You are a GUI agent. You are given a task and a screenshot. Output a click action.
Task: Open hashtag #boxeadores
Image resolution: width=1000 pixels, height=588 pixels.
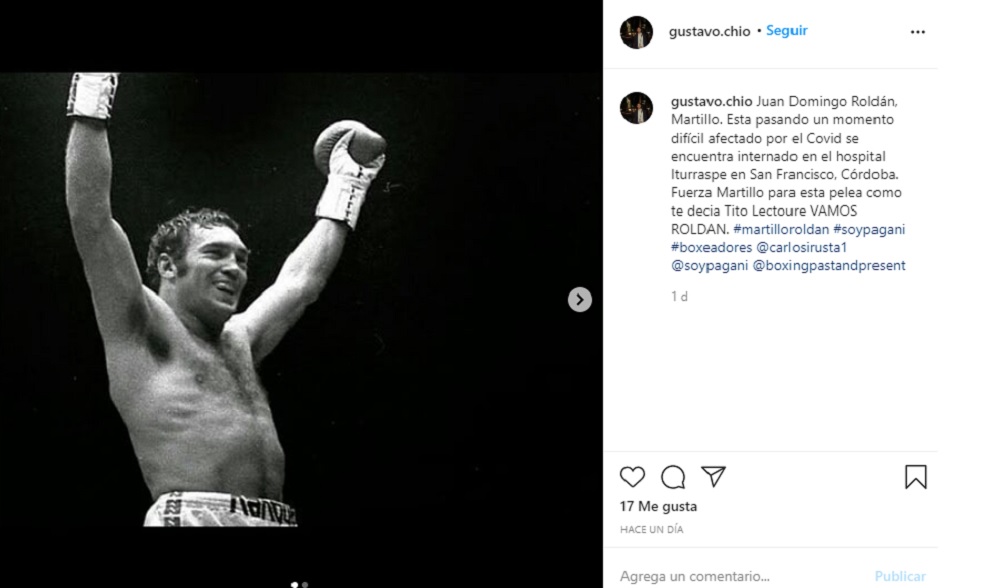(709, 247)
